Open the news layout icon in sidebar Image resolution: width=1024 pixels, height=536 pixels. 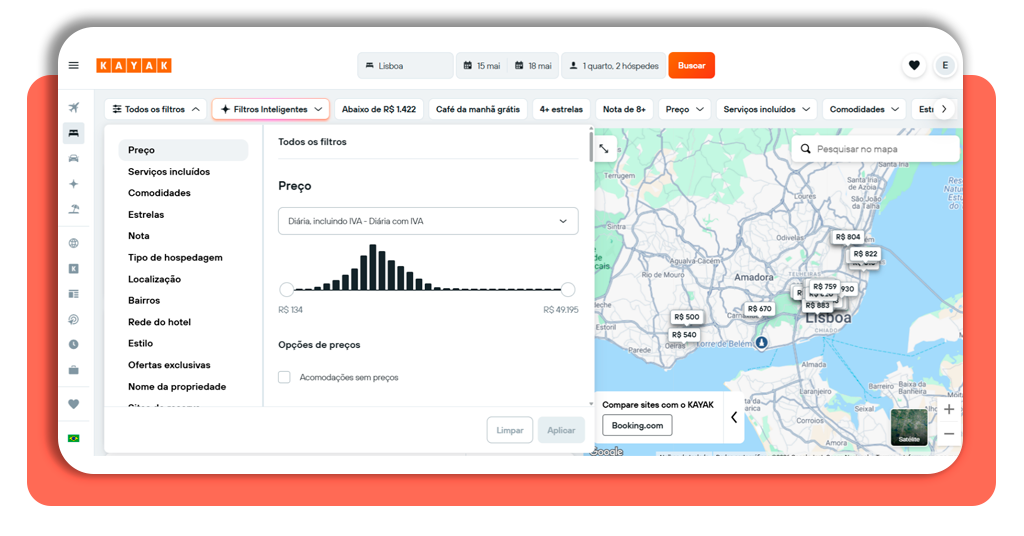coord(74,294)
